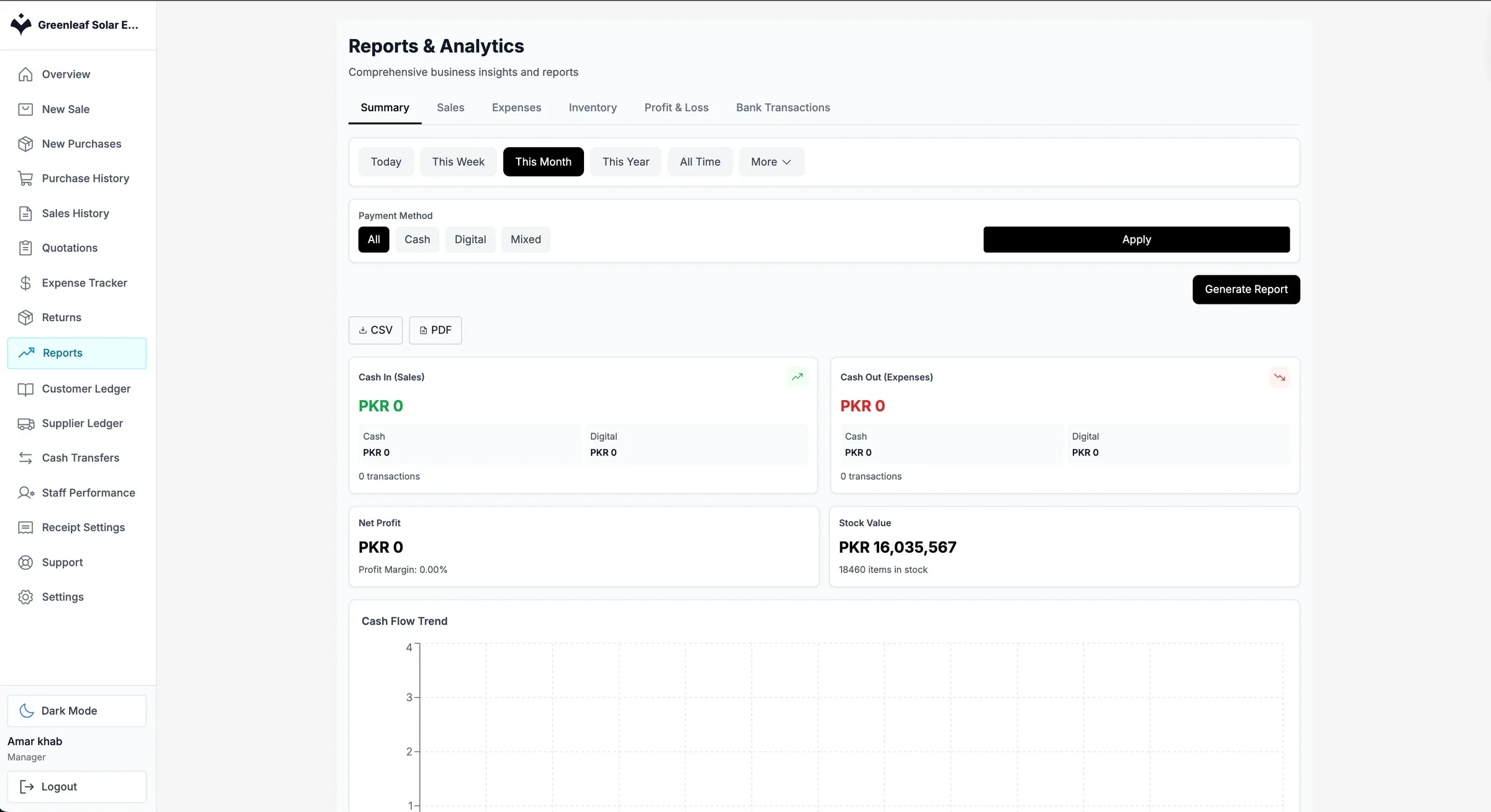The width and height of the screenshot is (1491, 812).
Task: Click the Purchase History cart icon
Action: pos(25,179)
